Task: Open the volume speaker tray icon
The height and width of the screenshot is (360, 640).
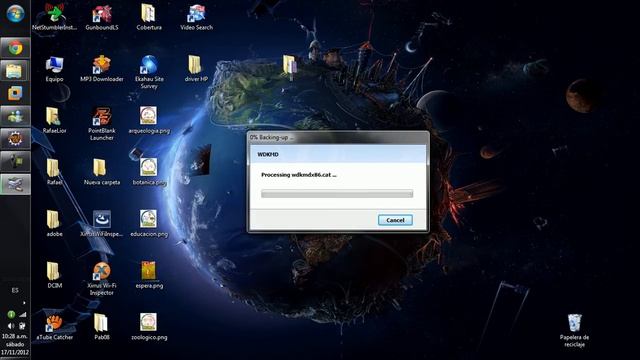Action: (11, 326)
